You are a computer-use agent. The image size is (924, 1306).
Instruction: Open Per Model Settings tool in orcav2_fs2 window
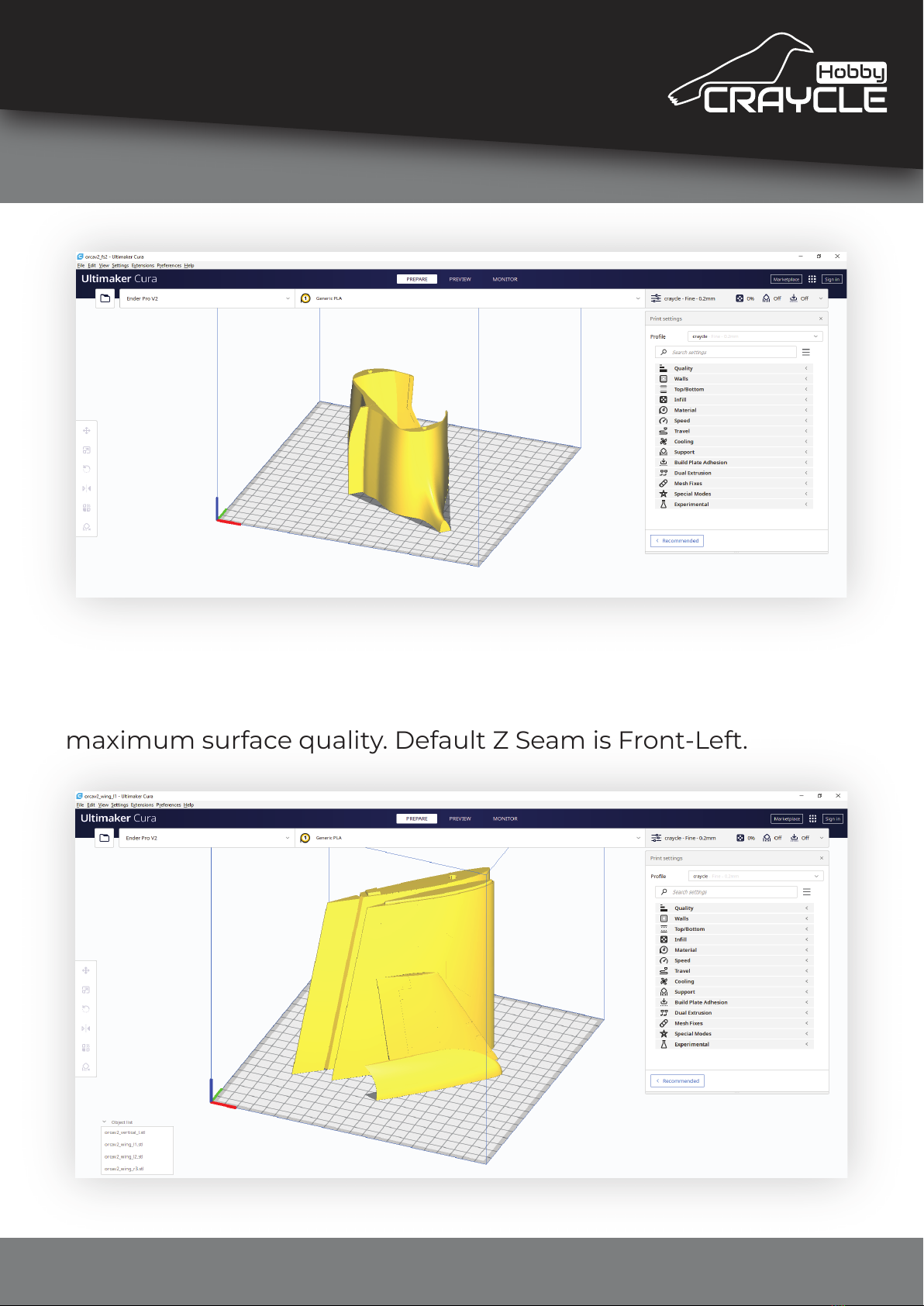tap(86, 508)
